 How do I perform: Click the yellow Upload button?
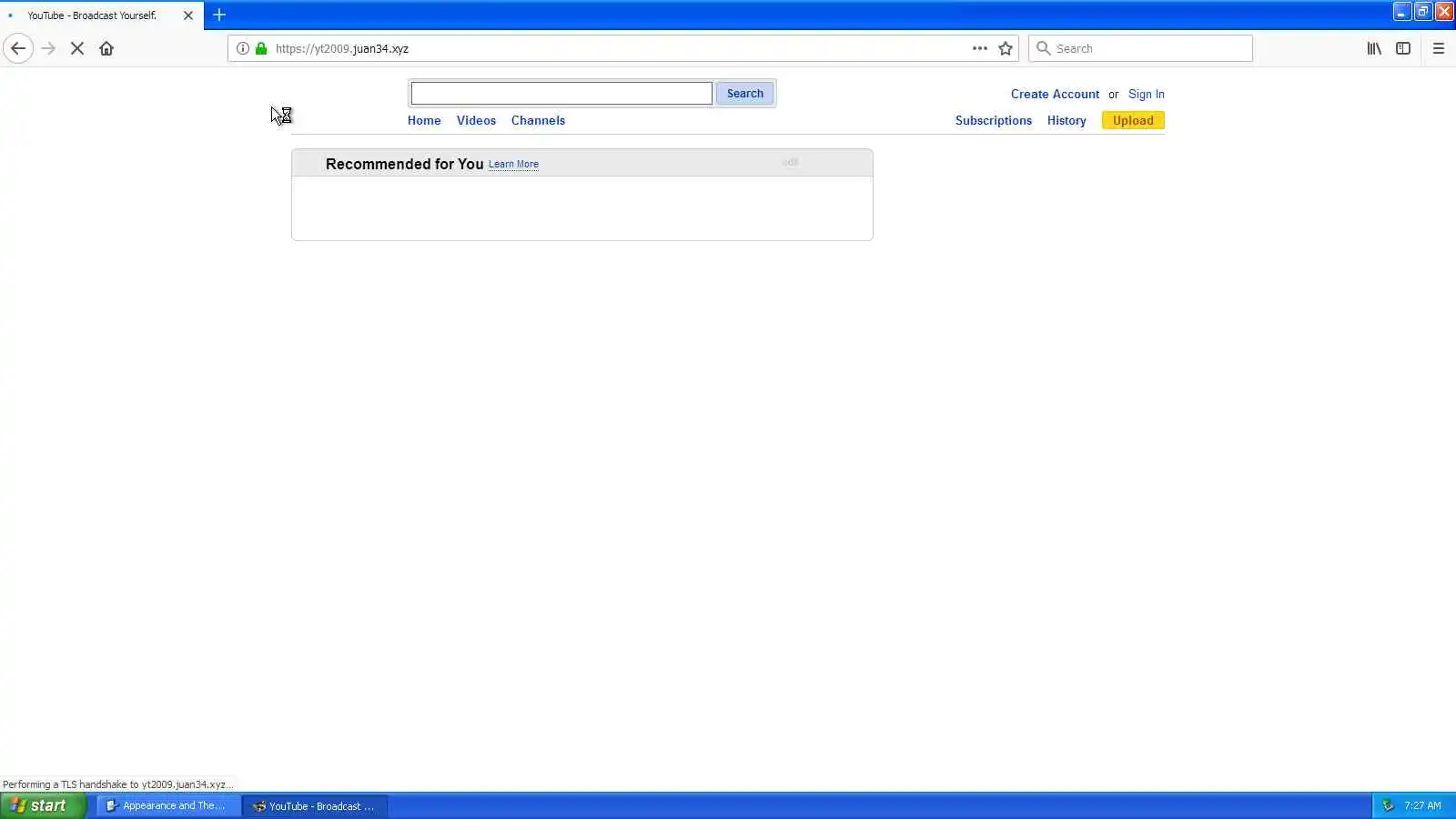[x=1133, y=120]
